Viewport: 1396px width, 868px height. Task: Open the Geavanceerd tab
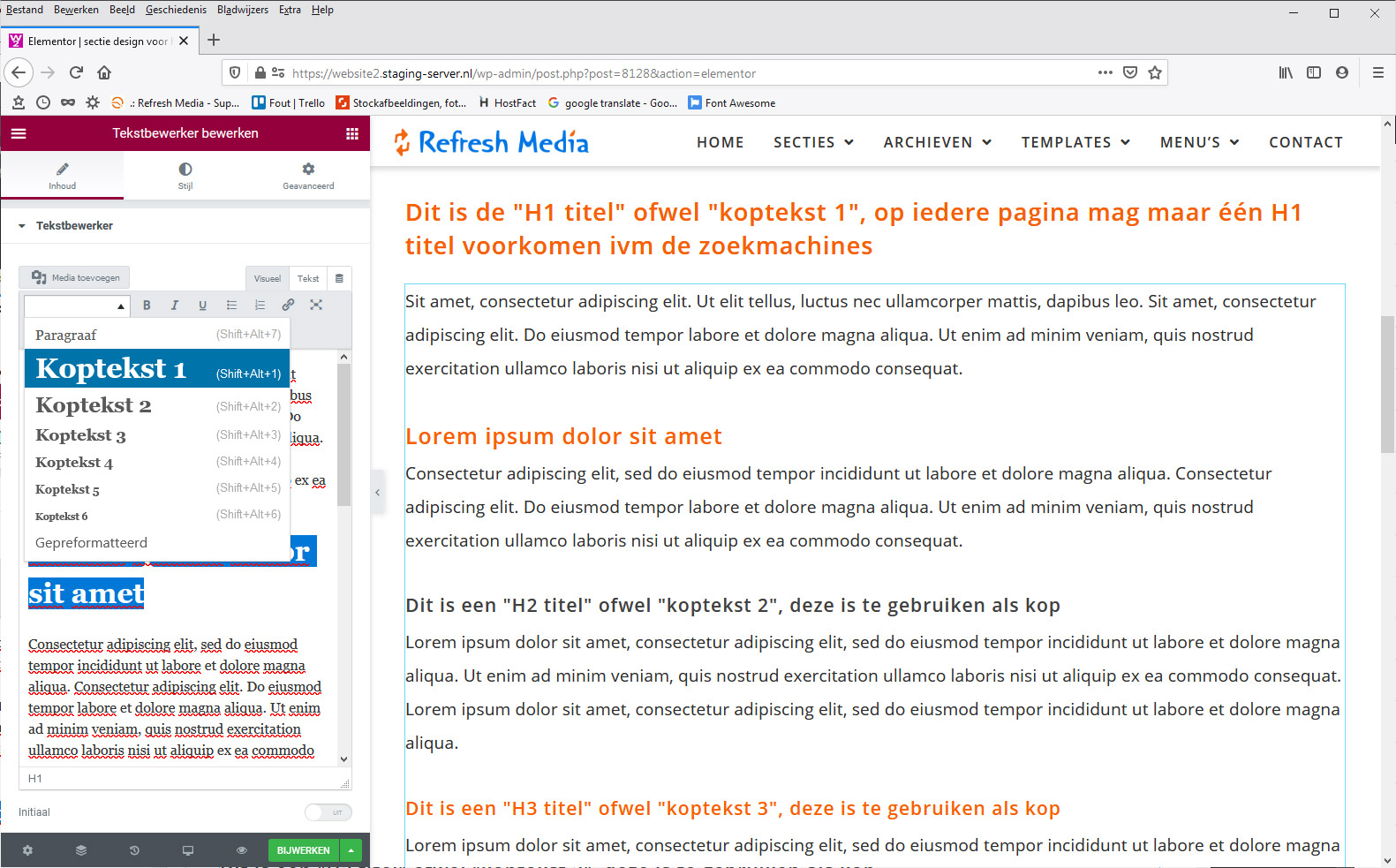tap(308, 175)
